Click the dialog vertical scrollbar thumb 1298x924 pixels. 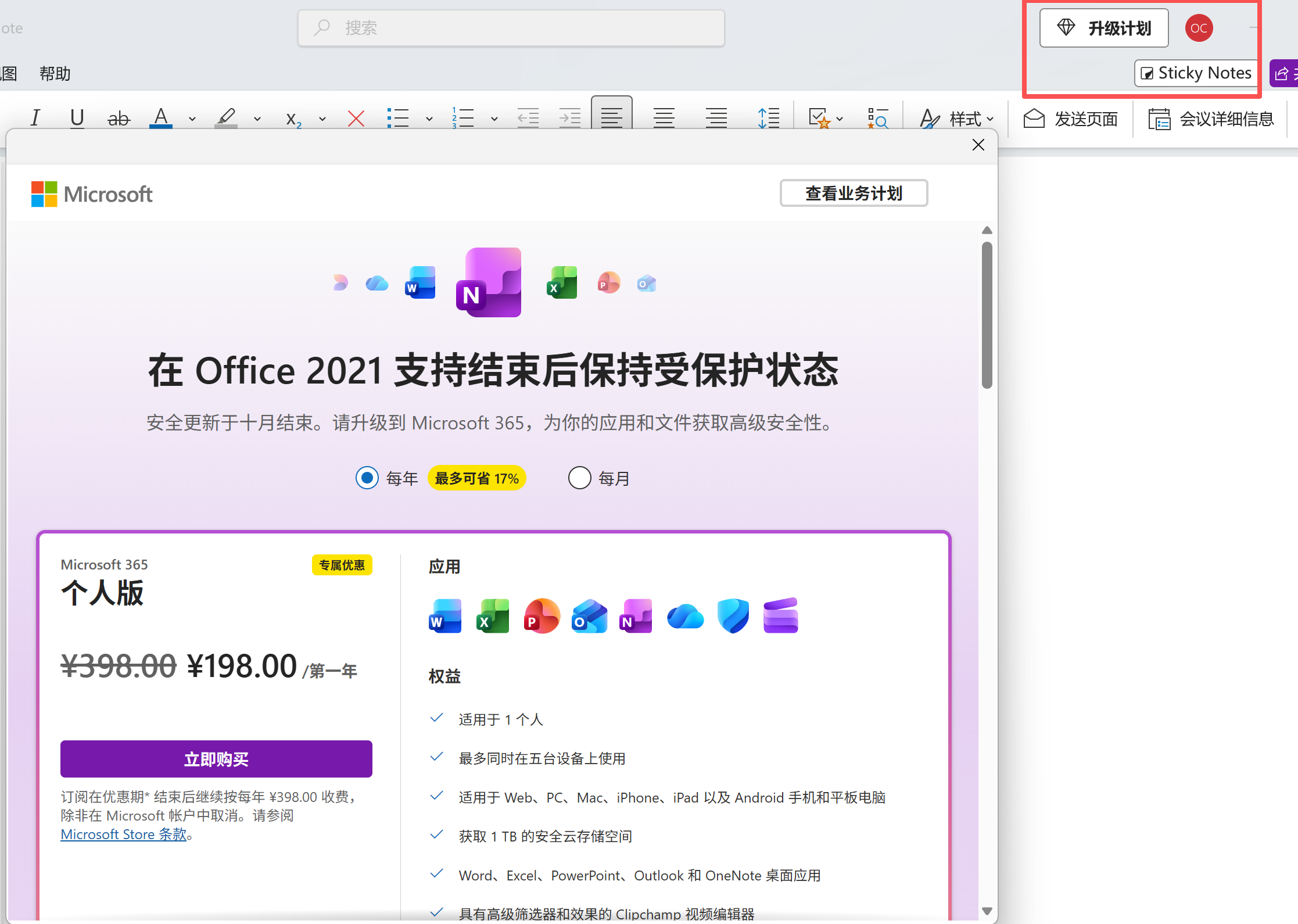point(987,315)
